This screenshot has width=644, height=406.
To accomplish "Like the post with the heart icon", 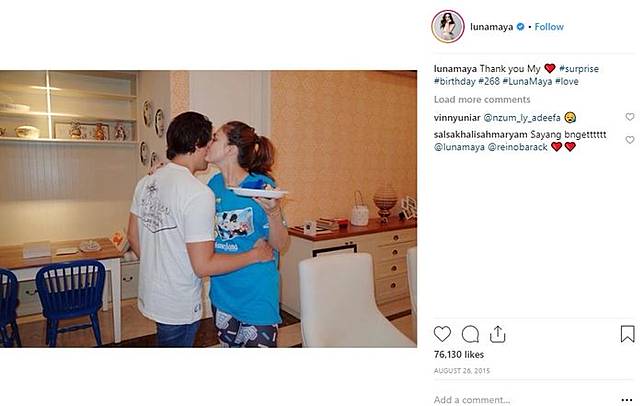I will 442,334.
